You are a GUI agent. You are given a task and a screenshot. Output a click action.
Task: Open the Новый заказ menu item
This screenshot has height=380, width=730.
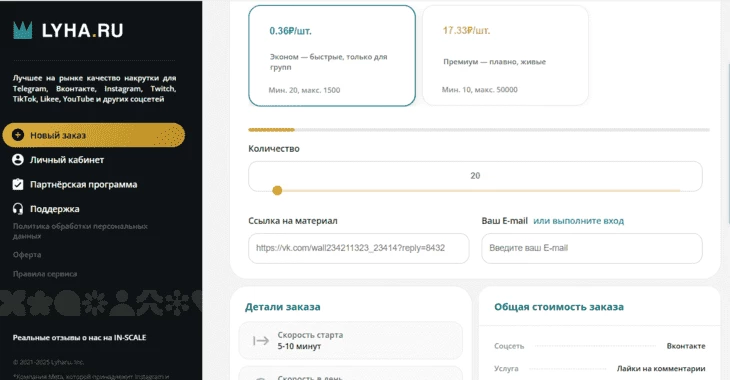pos(94,135)
